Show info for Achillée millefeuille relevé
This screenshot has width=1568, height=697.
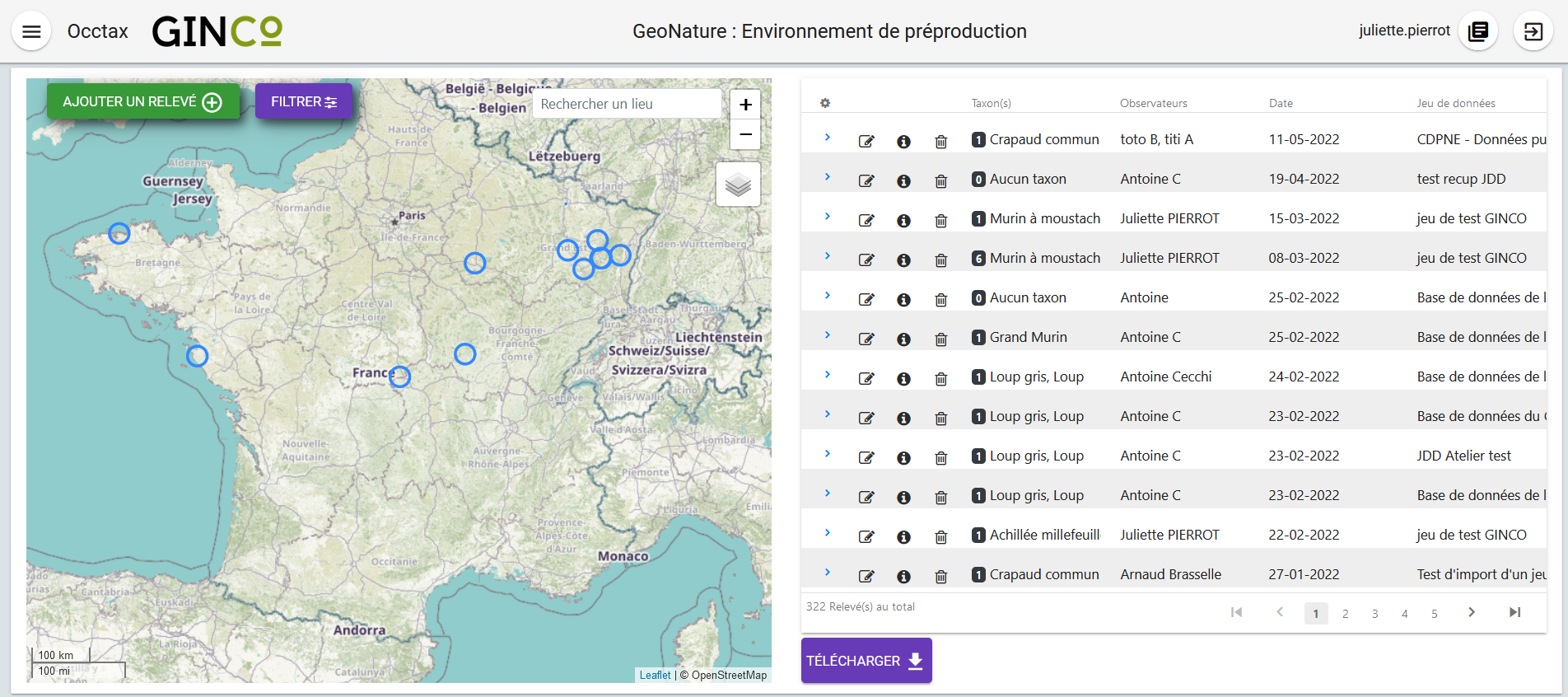point(903,536)
